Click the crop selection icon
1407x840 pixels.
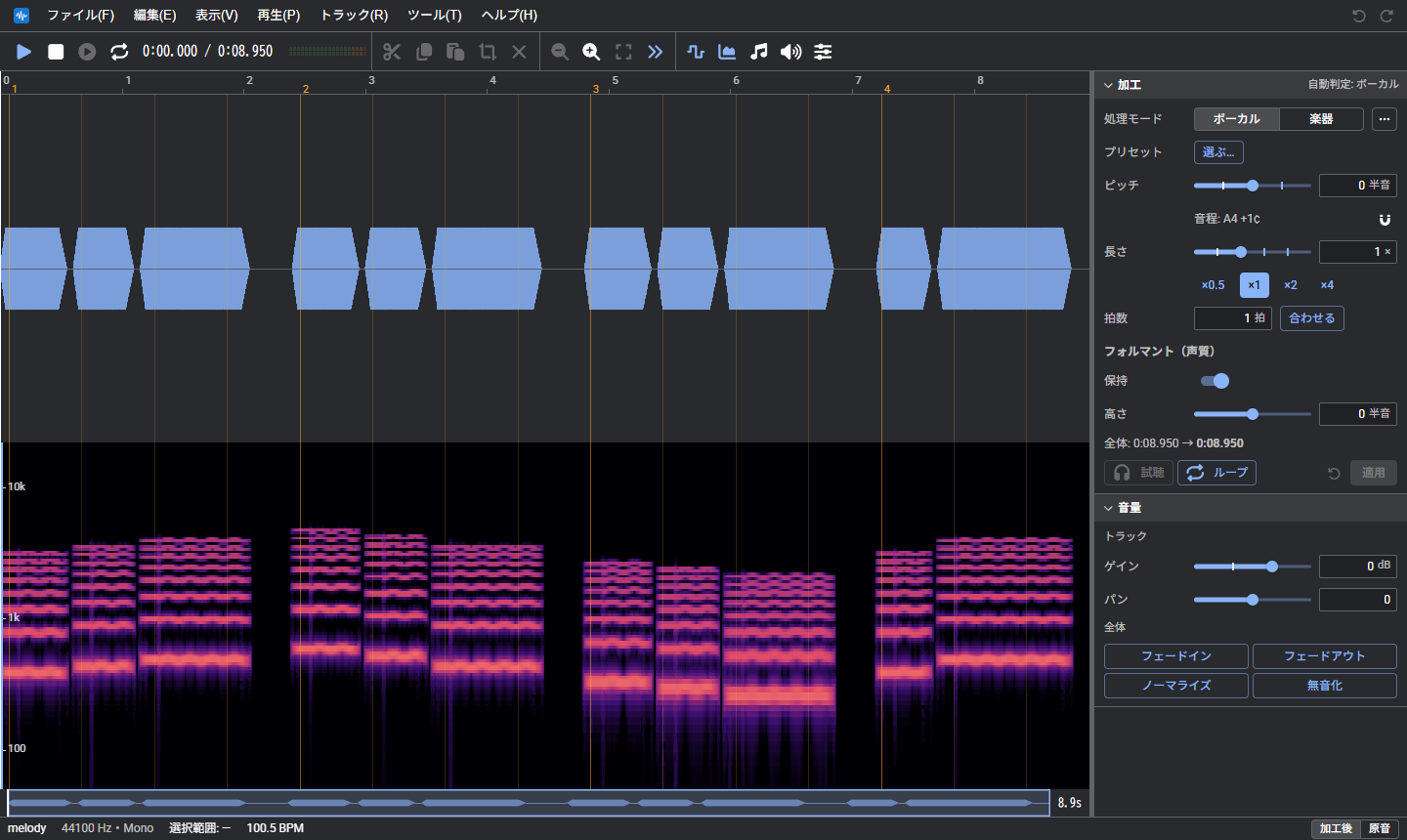click(x=488, y=52)
